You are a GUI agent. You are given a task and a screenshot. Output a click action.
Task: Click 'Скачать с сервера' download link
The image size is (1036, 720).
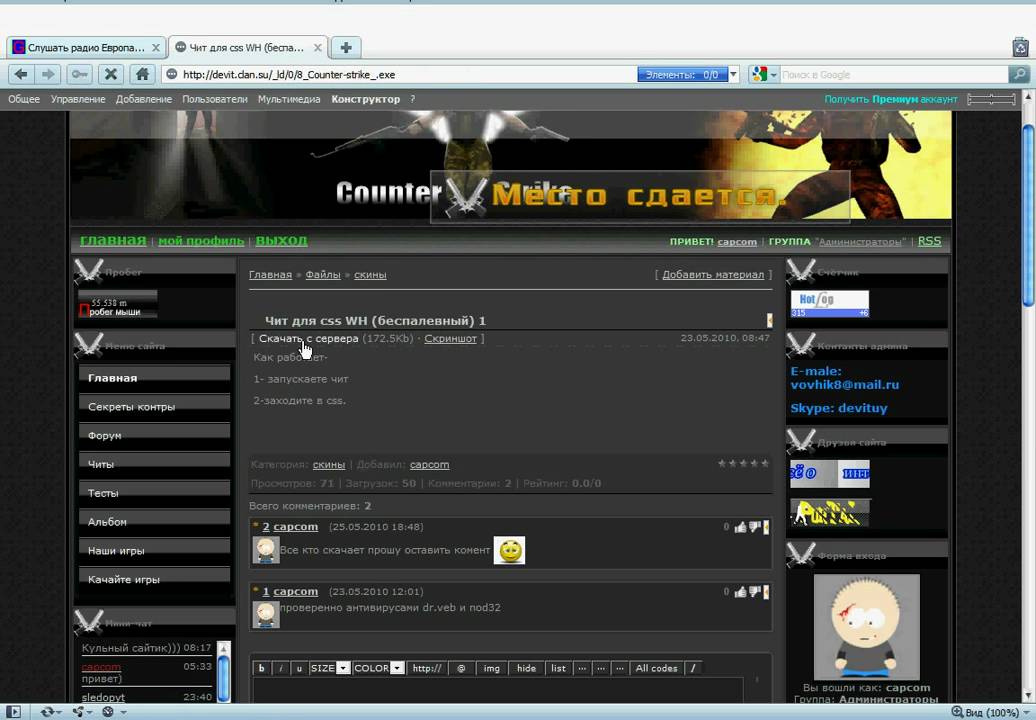pos(309,338)
